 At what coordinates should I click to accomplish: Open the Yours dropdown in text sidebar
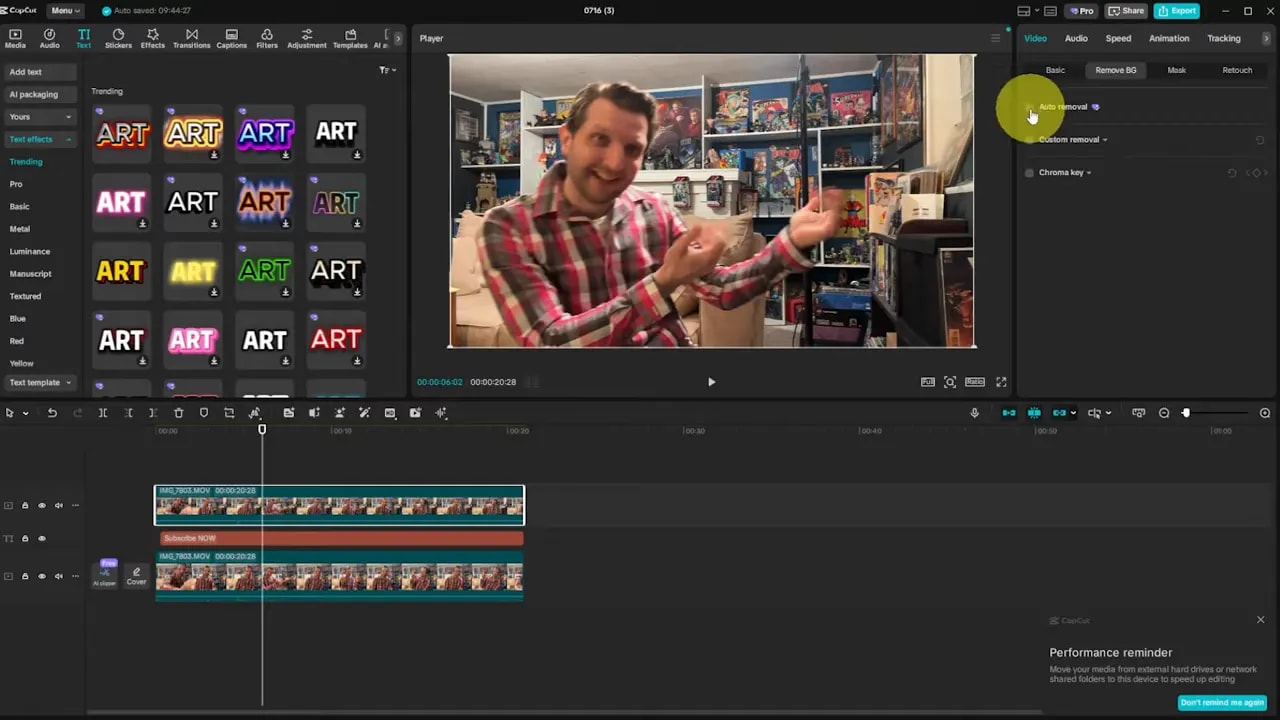click(40, 117)
